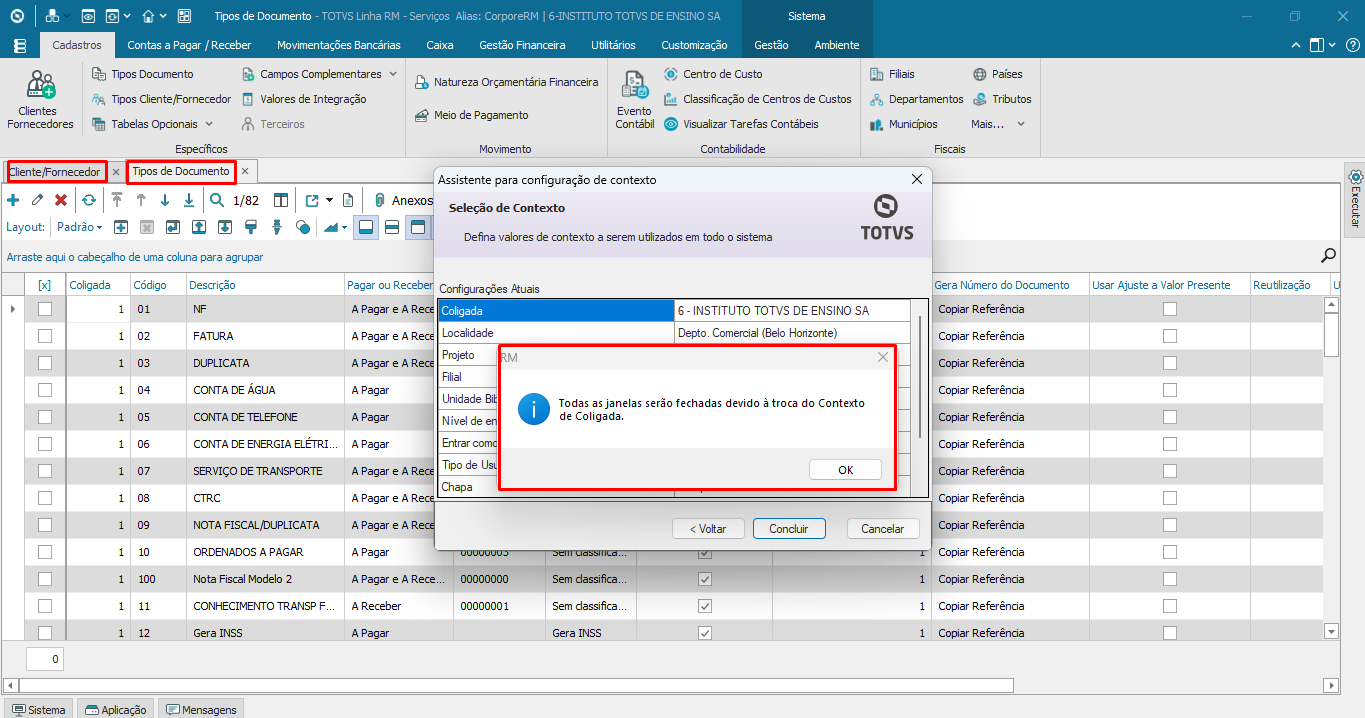Open Valores de Integração in the ribbon
The height and width of the screenshot is (718, 1365).
coord(304,99)
